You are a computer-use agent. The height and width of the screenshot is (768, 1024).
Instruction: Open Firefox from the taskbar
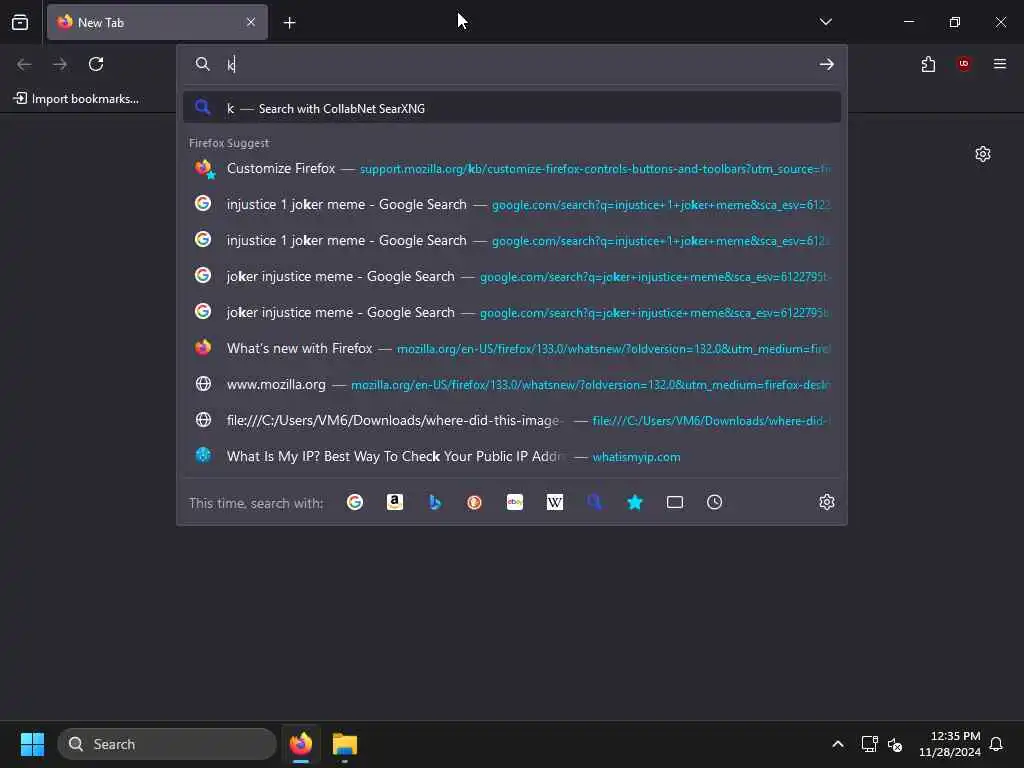[300, 744]
